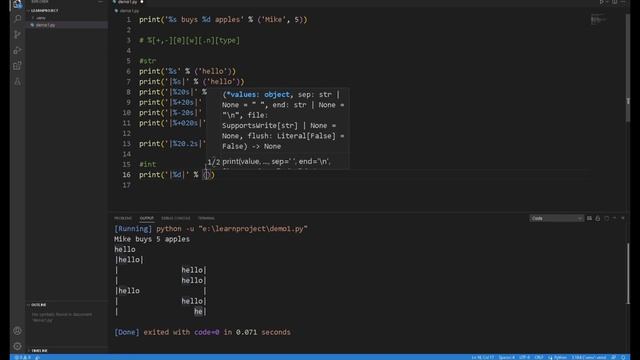Click the output panel vertical scrollbar
Viewport: 640px width, 360px height.
[x=628, y=273]
